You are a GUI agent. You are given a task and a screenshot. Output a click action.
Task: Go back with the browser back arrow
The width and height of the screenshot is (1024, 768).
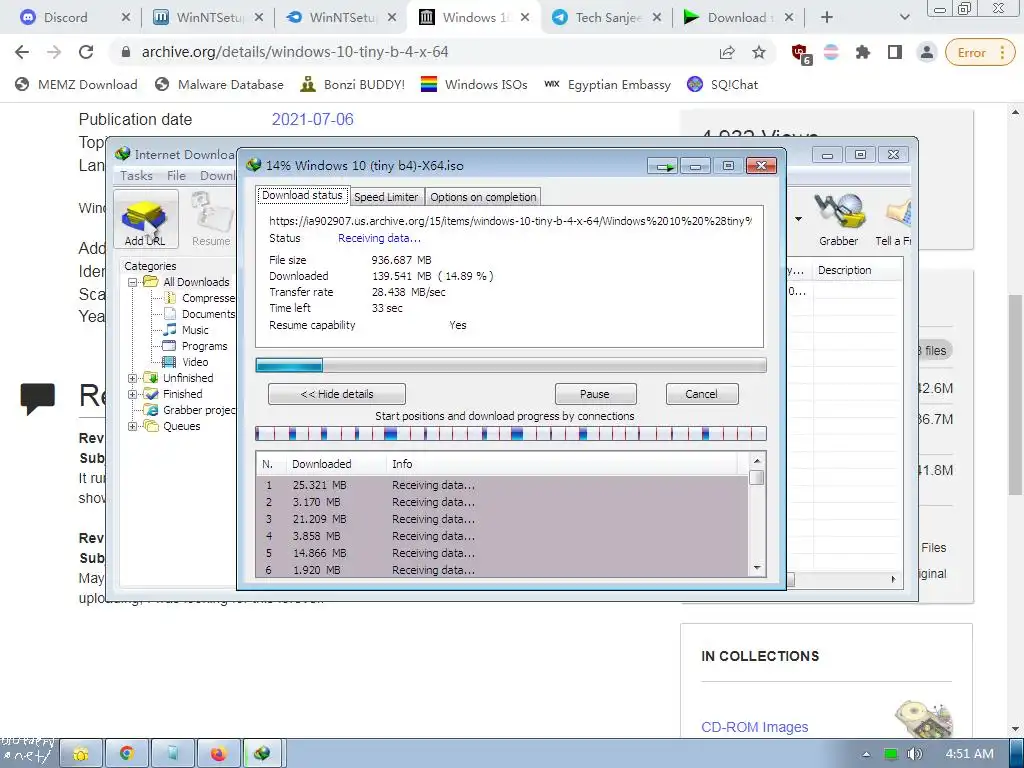22,52
